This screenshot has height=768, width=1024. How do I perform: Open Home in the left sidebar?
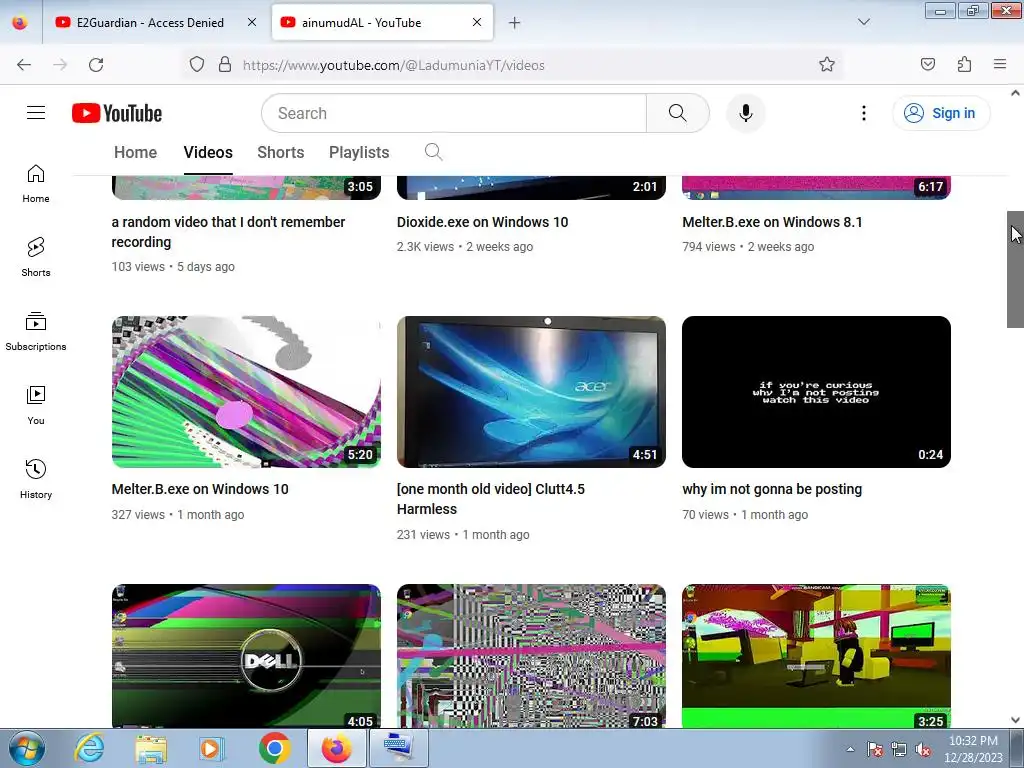(x=36, y=184)
